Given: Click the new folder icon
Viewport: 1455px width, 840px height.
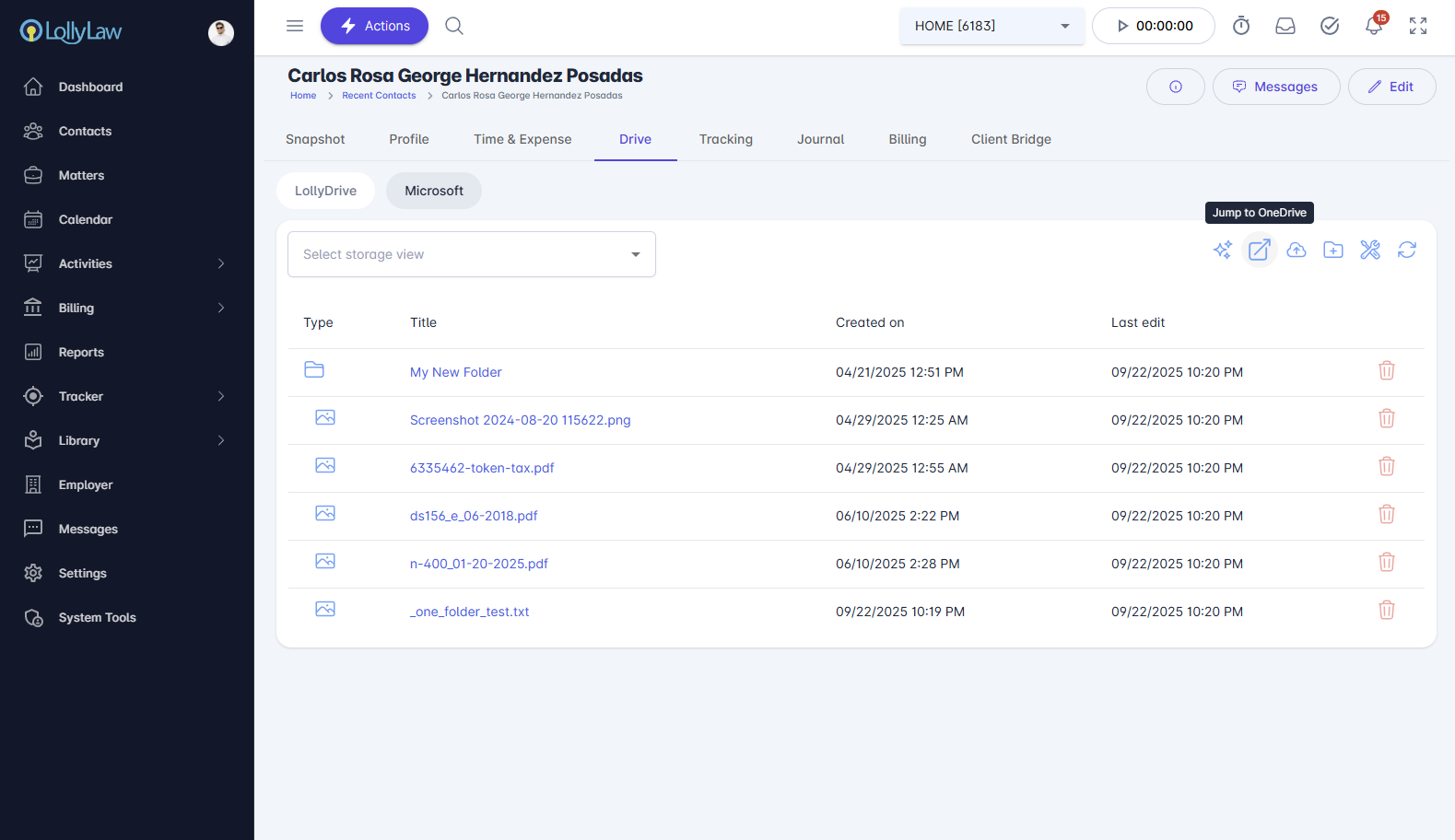Looking at the screenshot, I should (x=1332, y=250).
